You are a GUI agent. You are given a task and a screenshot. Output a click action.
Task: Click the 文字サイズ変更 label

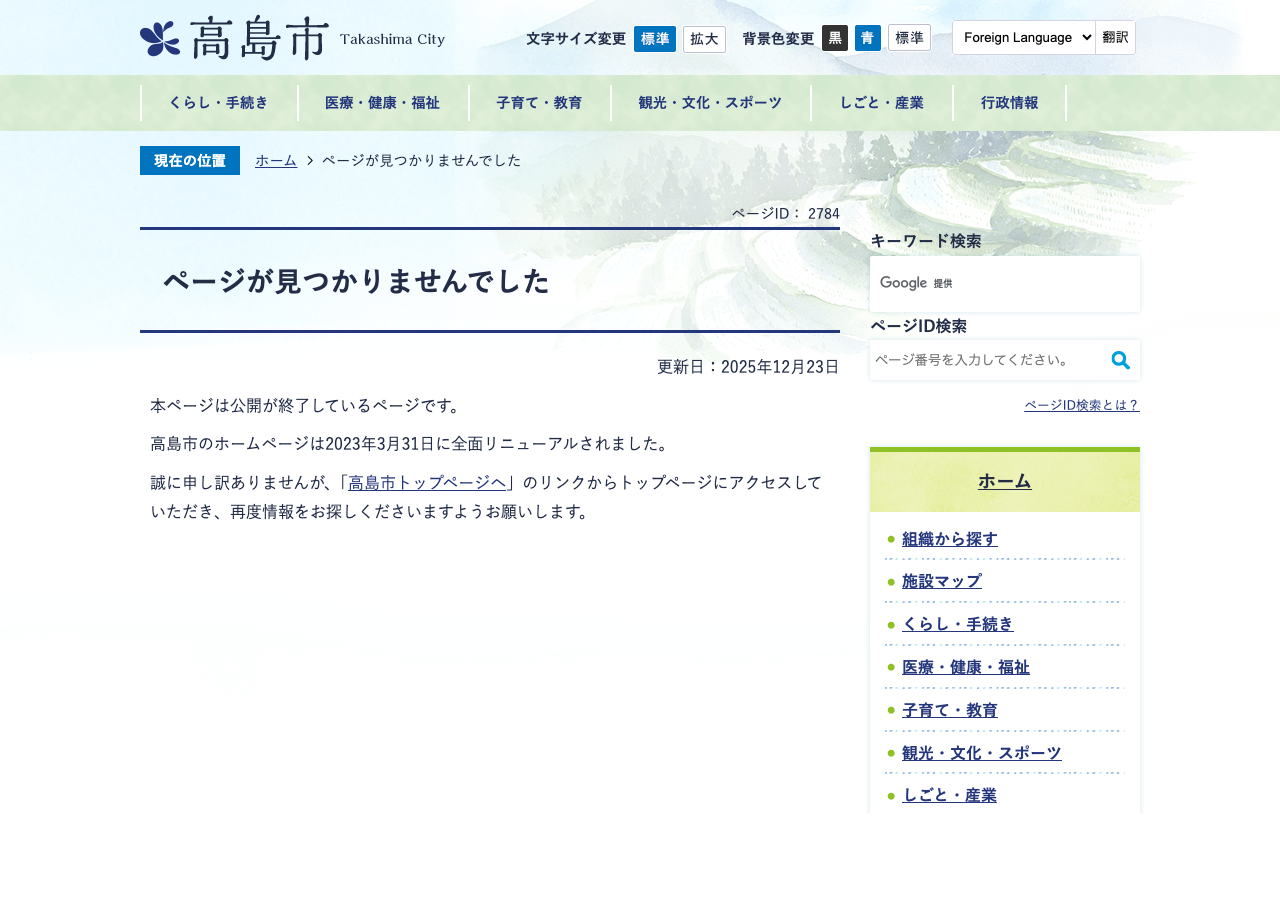click(576, 39)
